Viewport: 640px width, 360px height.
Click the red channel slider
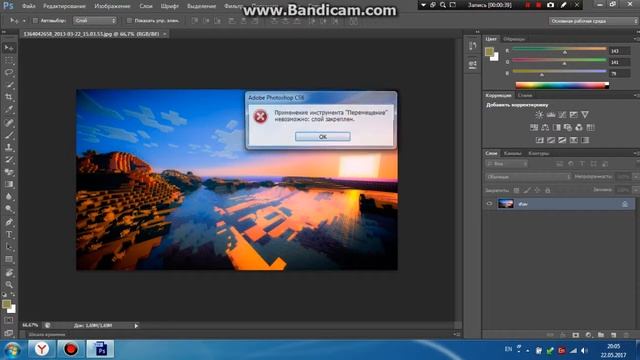pyautogui.click(x=559, y=50)
